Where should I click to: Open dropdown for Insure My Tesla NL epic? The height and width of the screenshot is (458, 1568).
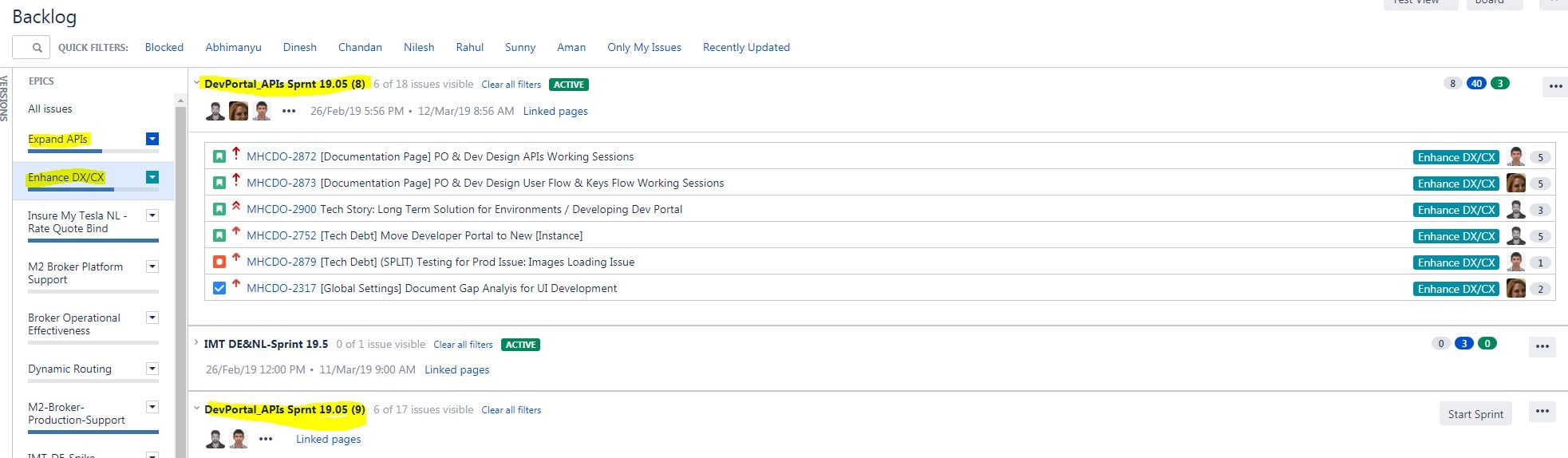coord(152,215)
